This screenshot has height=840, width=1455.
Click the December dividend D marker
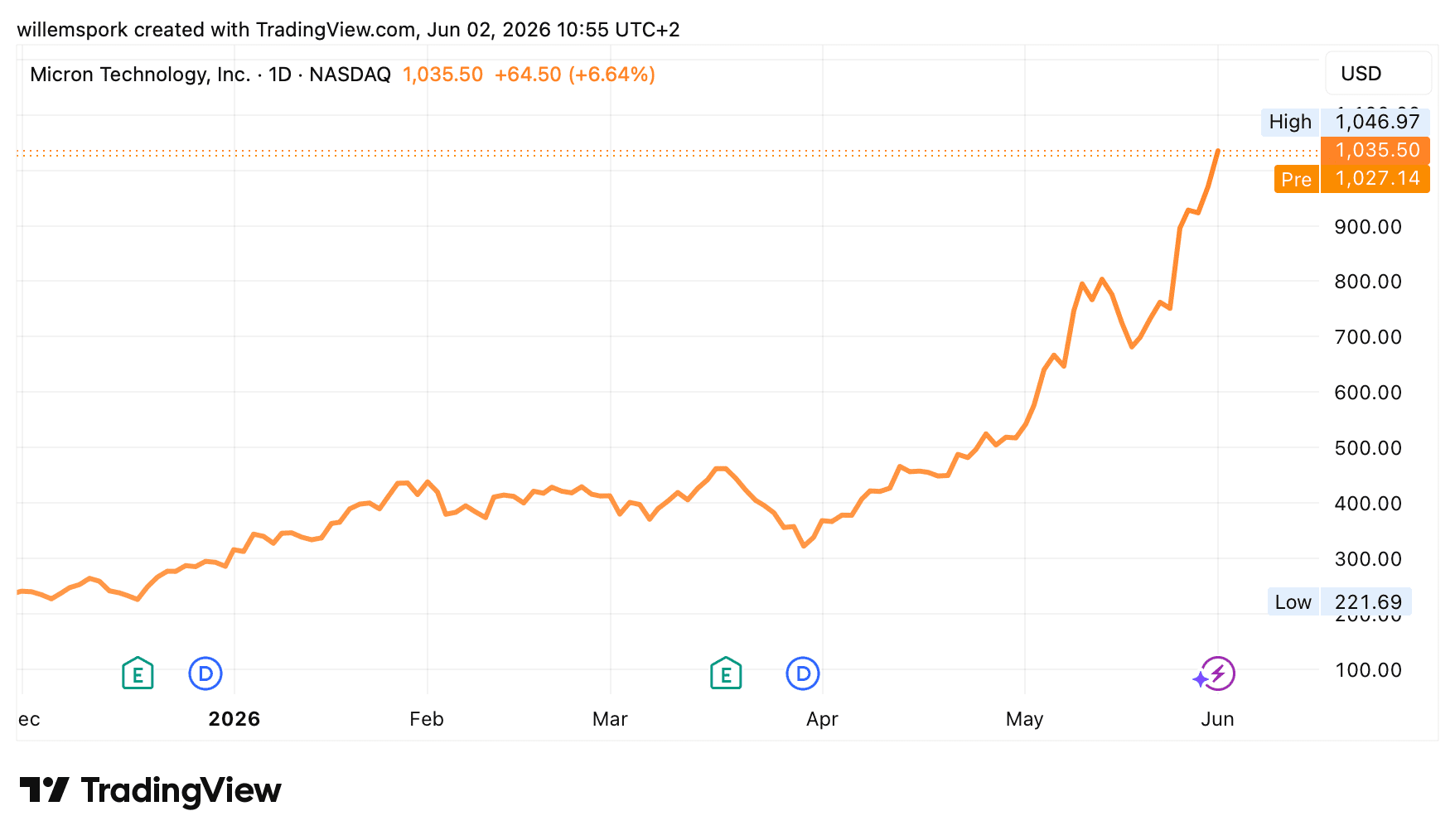(x=205, y=673)
